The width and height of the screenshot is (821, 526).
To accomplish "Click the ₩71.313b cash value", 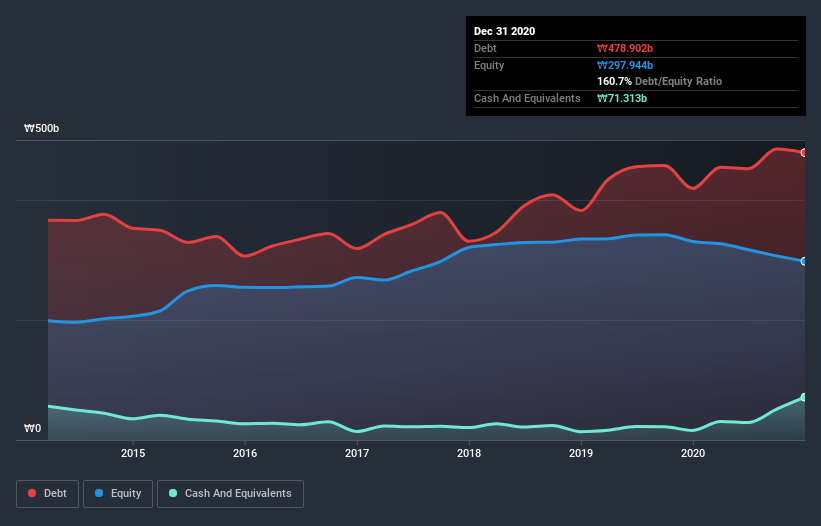I will point(622,98).
